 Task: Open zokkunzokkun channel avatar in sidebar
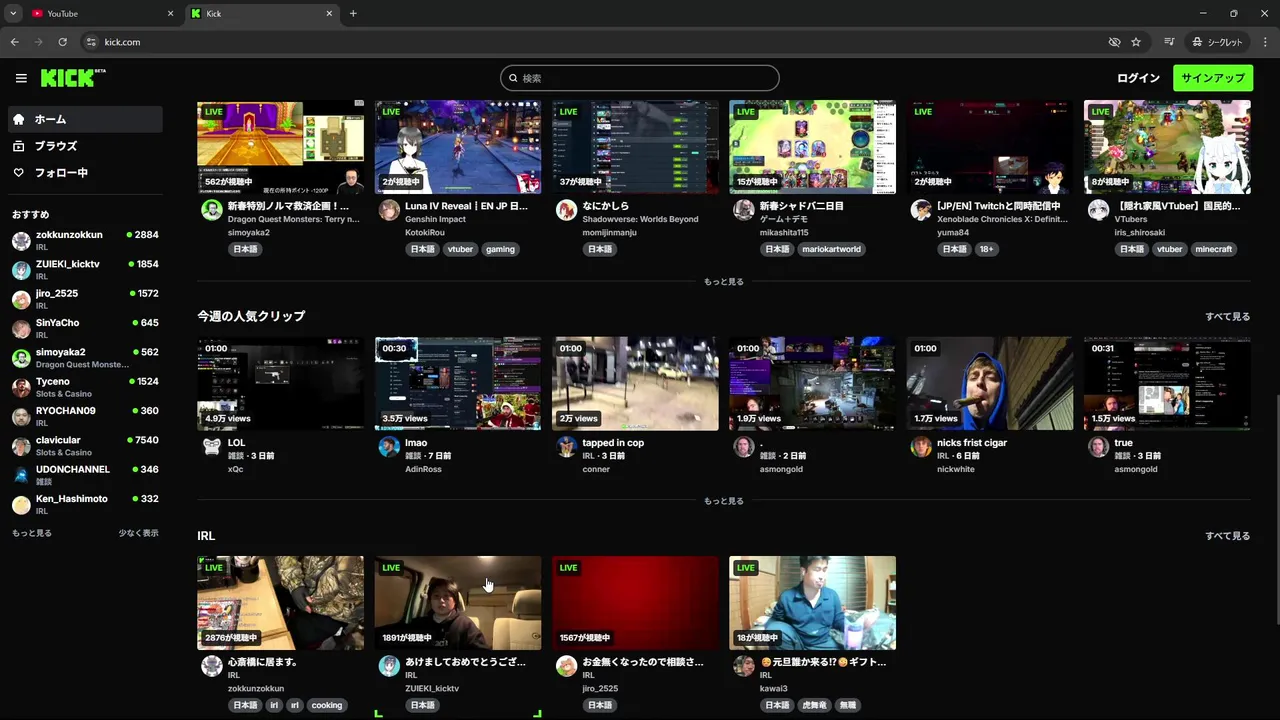click(21, 241)
